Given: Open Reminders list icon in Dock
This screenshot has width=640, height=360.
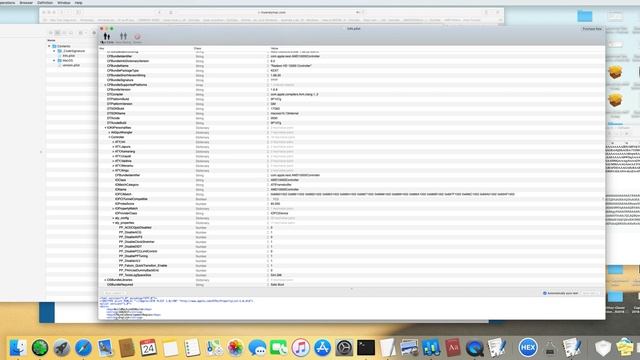Looking at the screenshot, I should click(191, 348).
